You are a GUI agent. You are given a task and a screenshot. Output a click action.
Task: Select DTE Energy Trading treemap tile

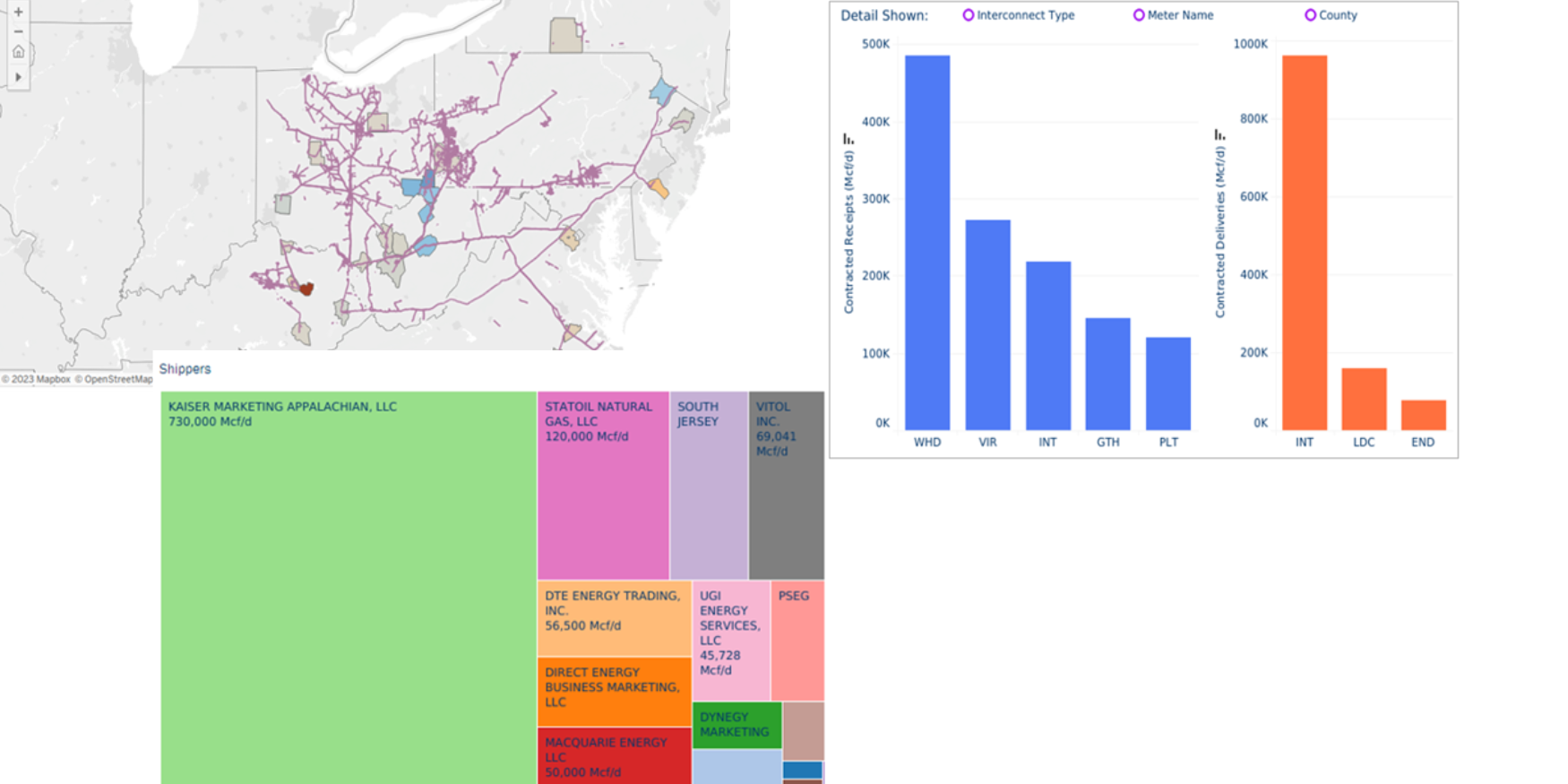coord(614,618)
